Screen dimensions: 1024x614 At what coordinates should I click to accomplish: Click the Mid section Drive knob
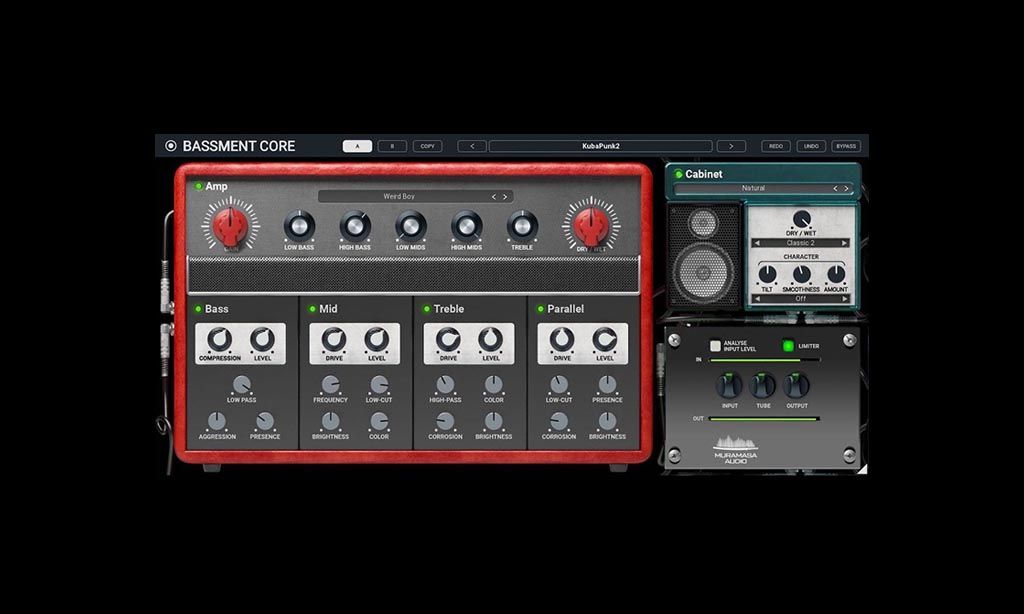click(334, 340)
